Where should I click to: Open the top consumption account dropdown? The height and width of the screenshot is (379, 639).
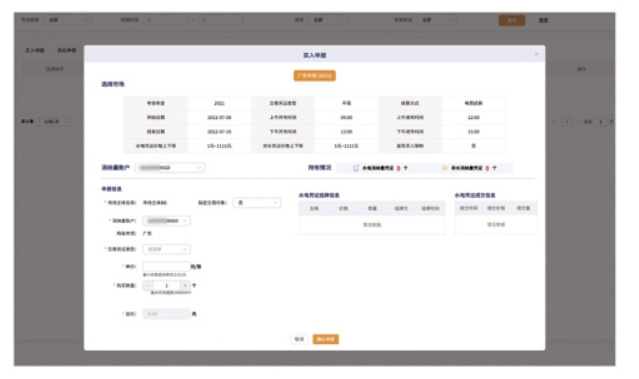(170, 167)
